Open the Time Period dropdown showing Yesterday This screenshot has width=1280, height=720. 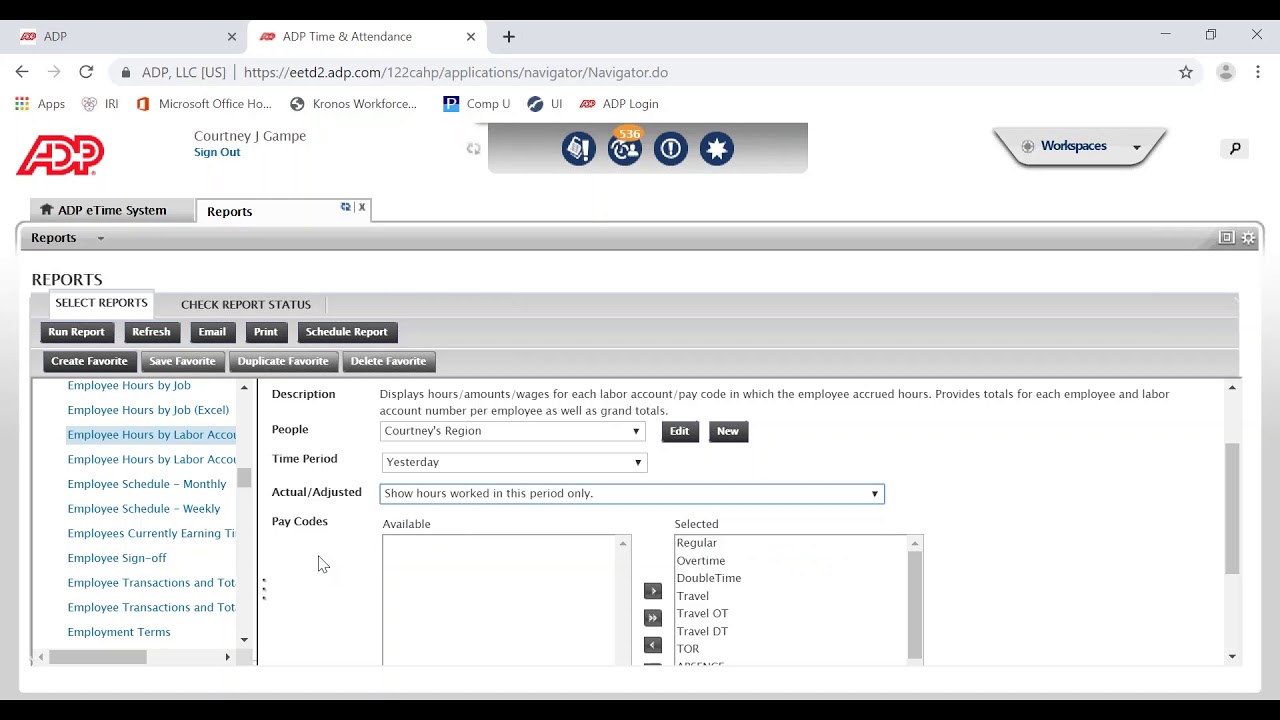514,462
